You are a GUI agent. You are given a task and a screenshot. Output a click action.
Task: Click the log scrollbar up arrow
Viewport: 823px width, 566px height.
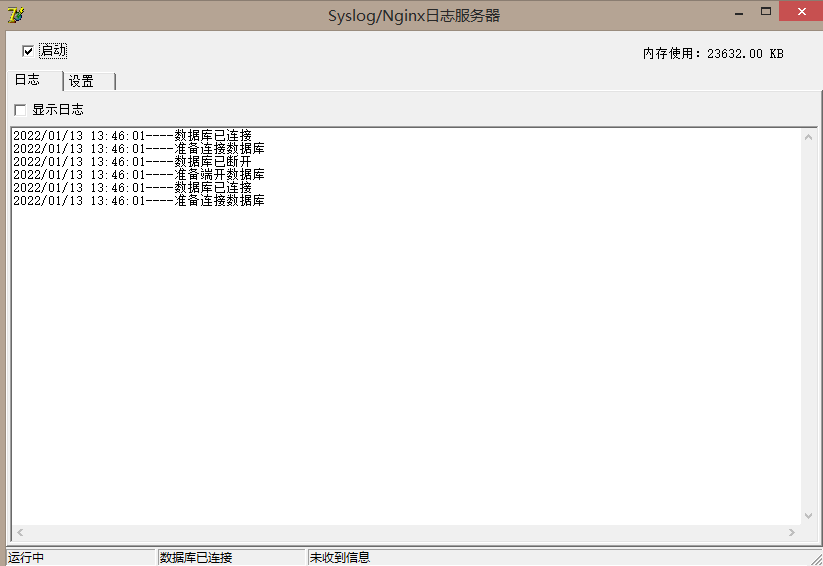point(808,138)
